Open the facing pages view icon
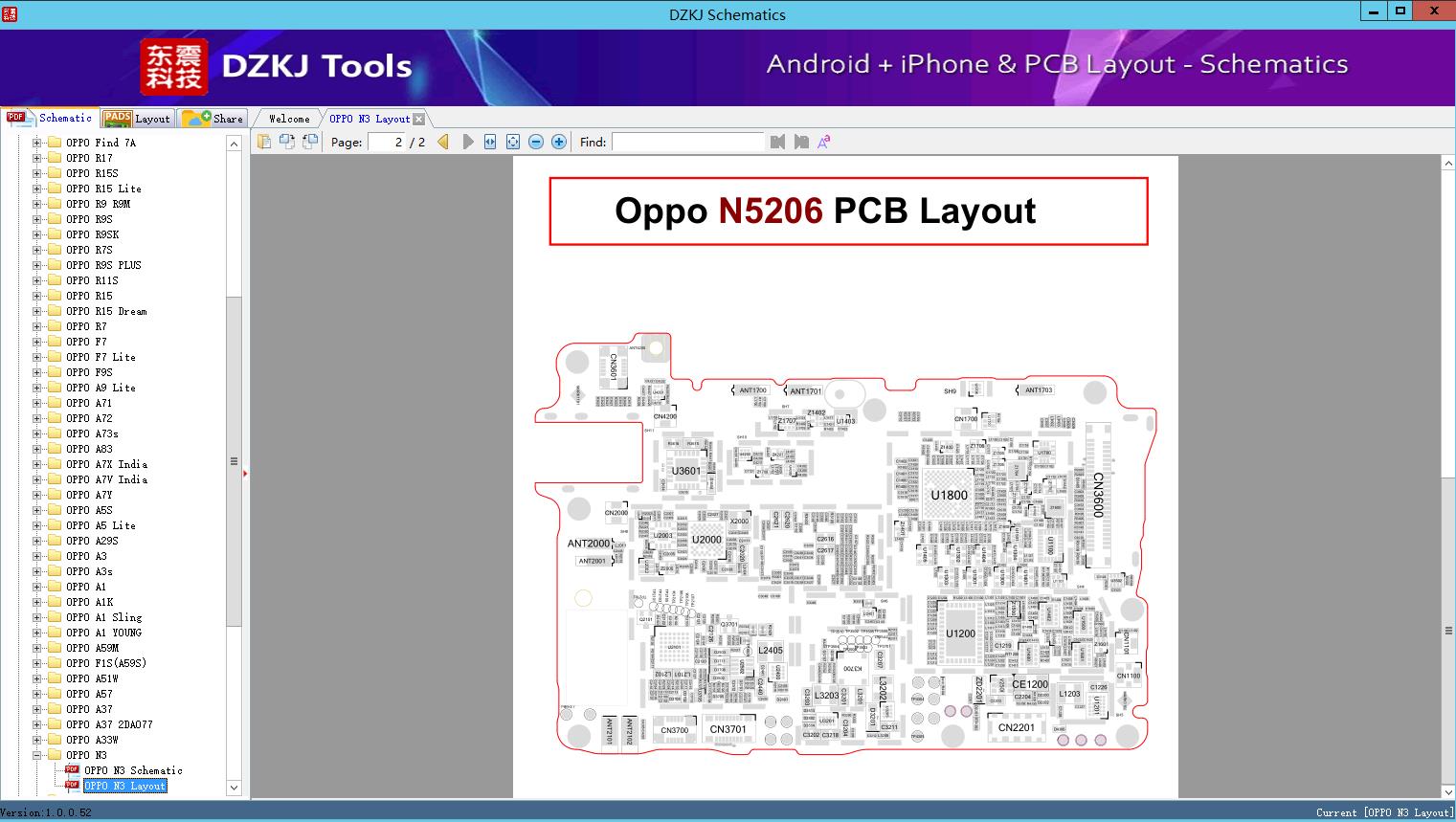 pos(287,142)
